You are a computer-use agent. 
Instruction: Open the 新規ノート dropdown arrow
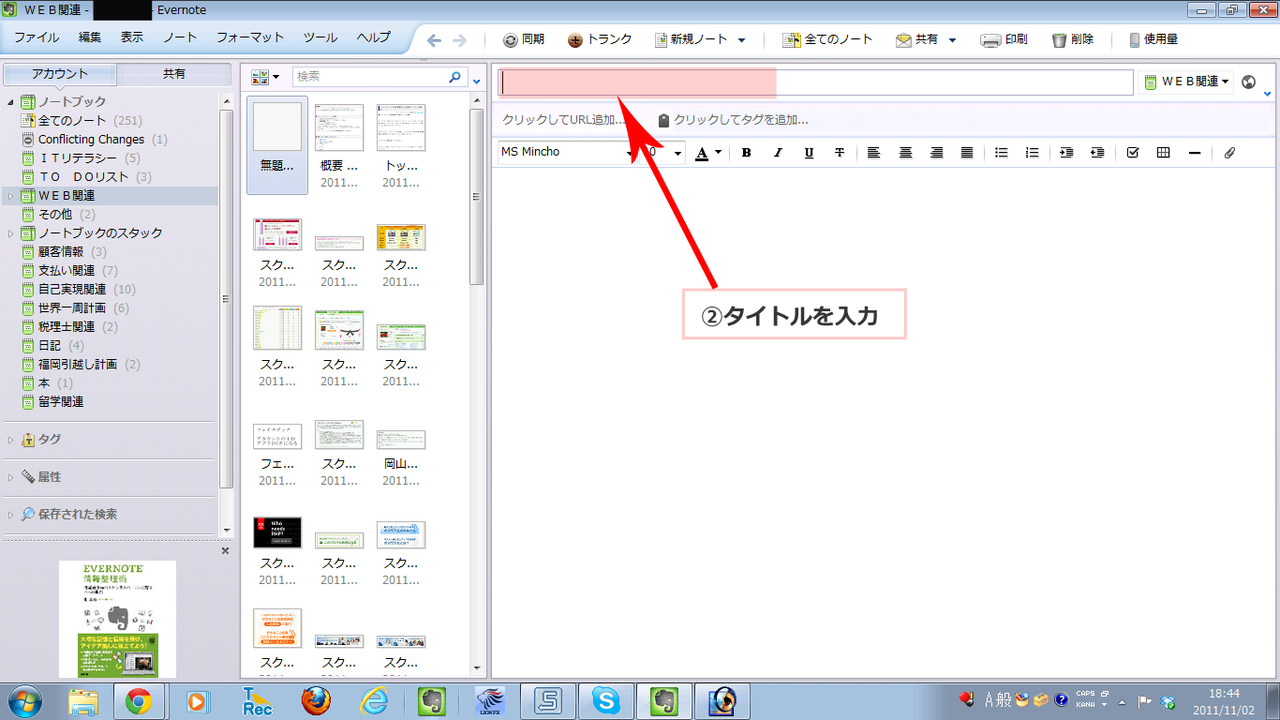pyautogui.click(x=741, y=41)
